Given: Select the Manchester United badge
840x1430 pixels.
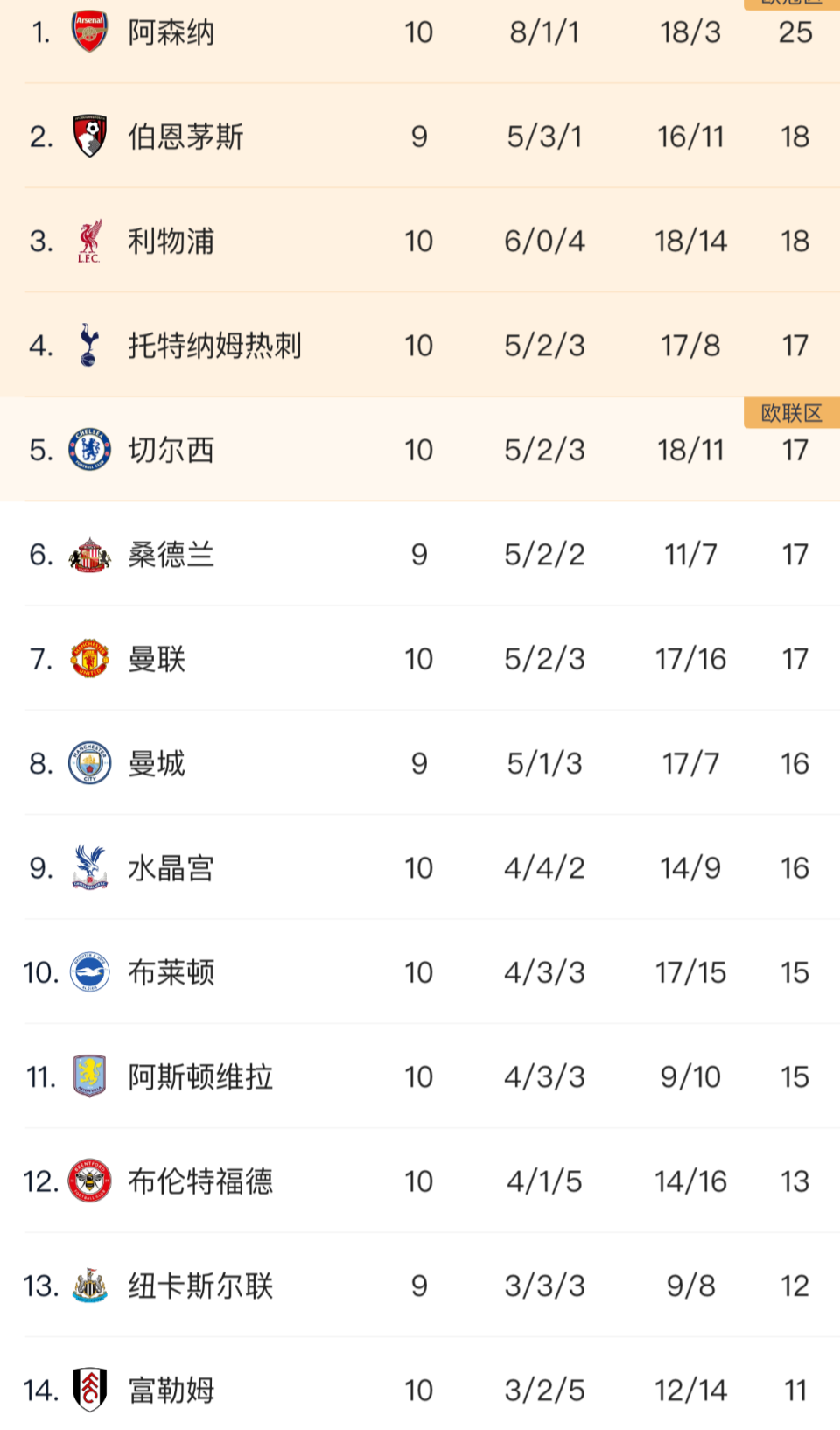Looking at the screenshot, I should tap(89, 659).
